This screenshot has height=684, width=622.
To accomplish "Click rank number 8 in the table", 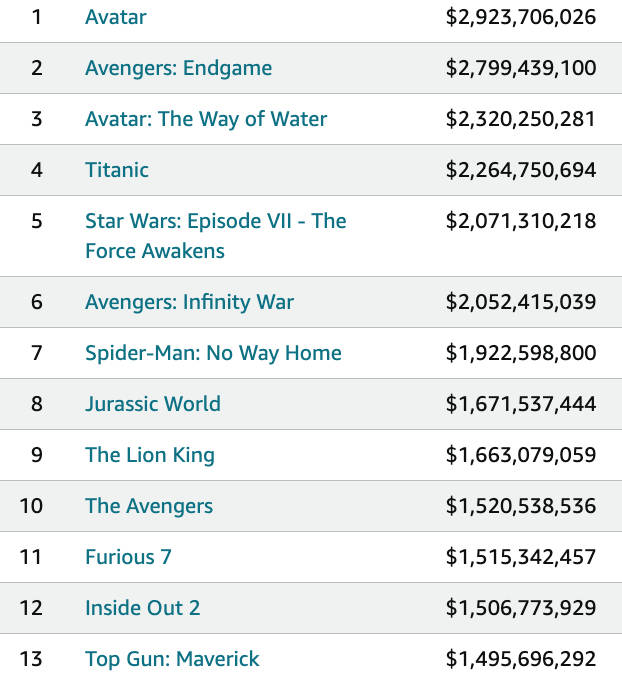I will click(37, 404).
